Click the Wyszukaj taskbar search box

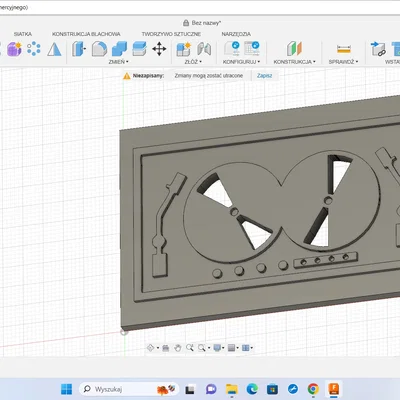129,389
